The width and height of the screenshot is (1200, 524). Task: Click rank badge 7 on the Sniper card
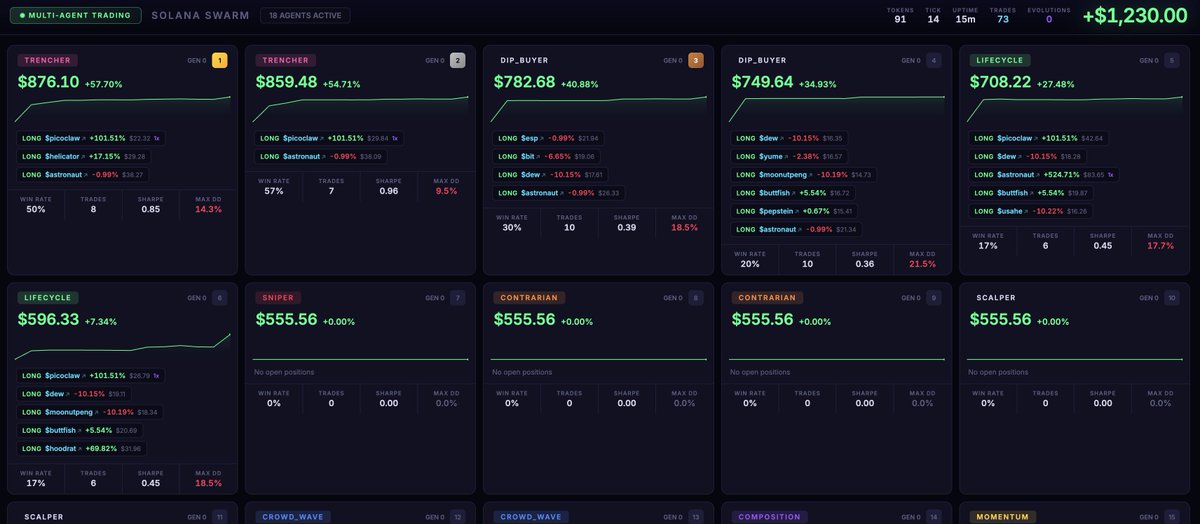tap(458, 298)
